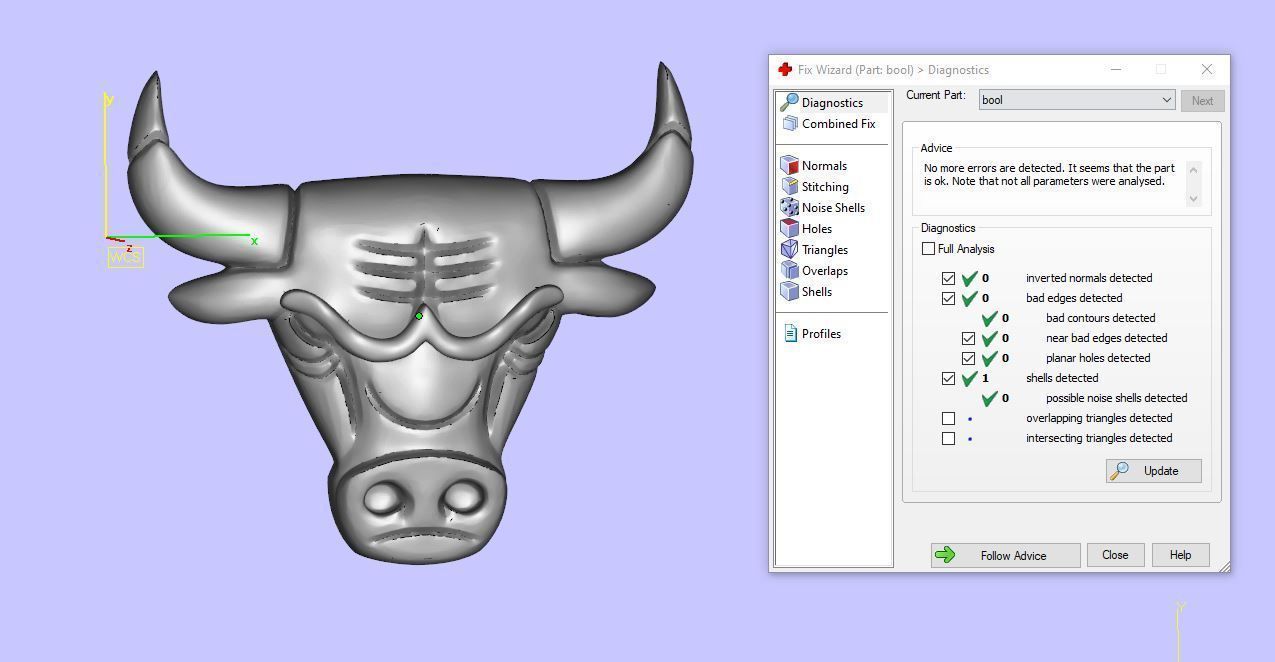
Task: Open the Diagnostics magnifier icon
Action: [789, 102]
